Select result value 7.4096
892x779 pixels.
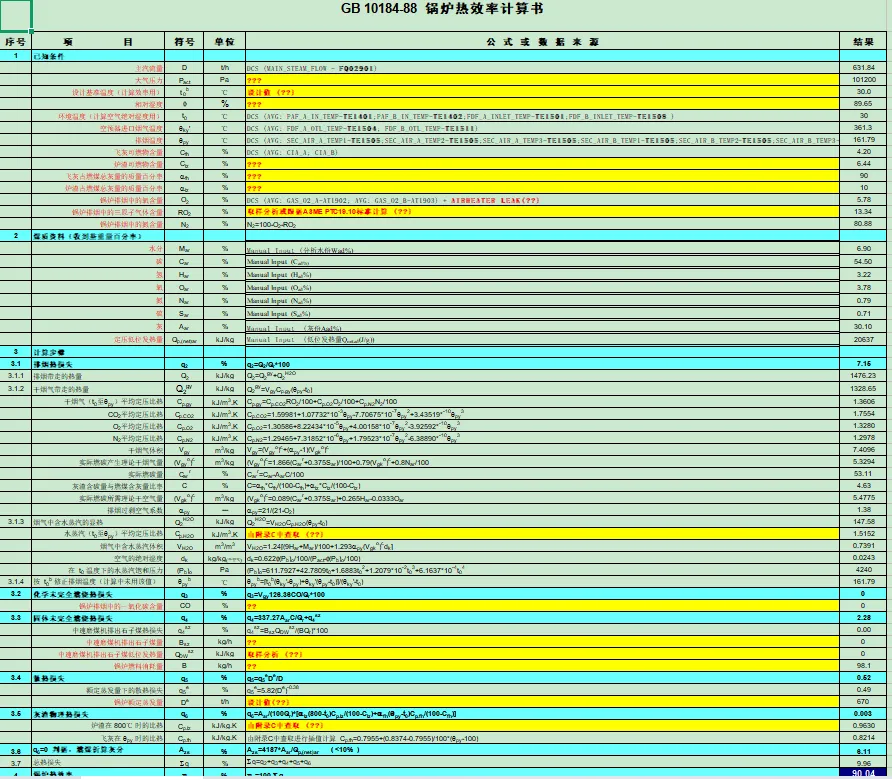pyautogui.click(x=864, y=450)
